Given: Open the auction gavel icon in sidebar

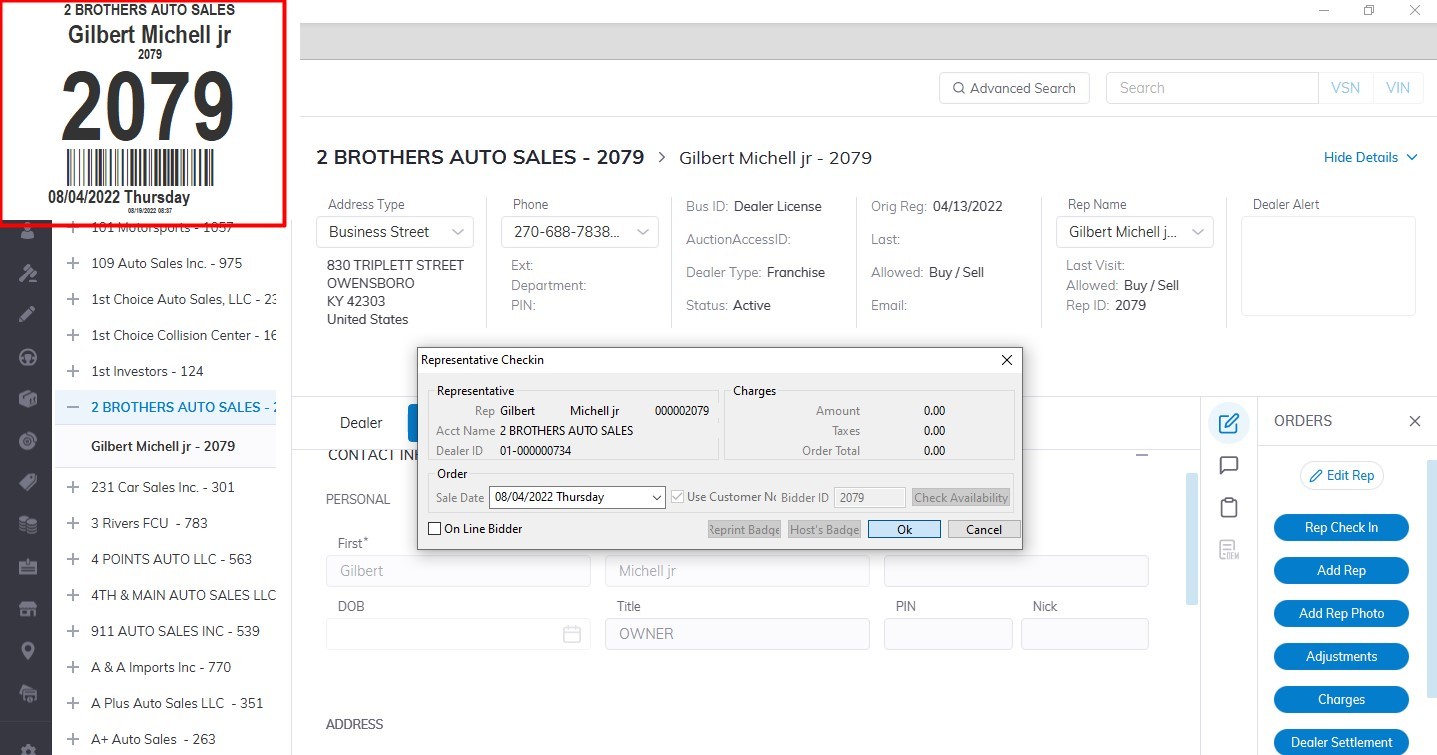Looking at the screenshot, I should click(x=28, y=273).
